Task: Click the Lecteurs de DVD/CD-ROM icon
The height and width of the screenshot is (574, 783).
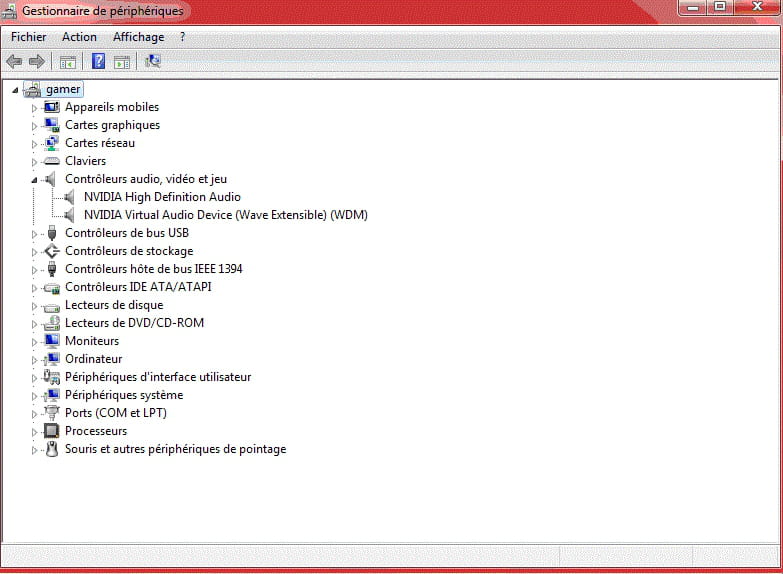Action: coord(51,323)
